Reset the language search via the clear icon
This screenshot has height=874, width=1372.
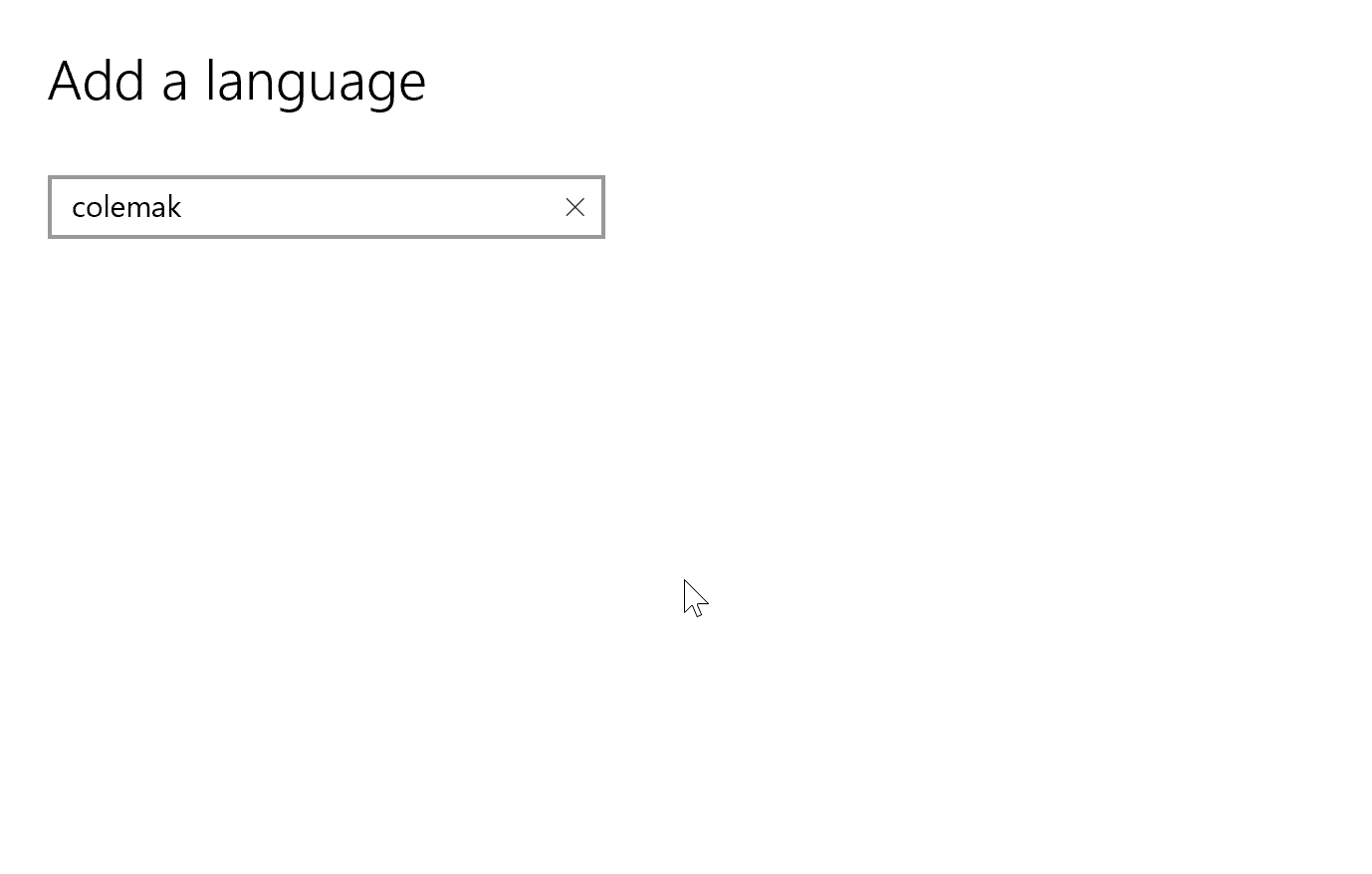pyautogui.click(x=575, y=207)
